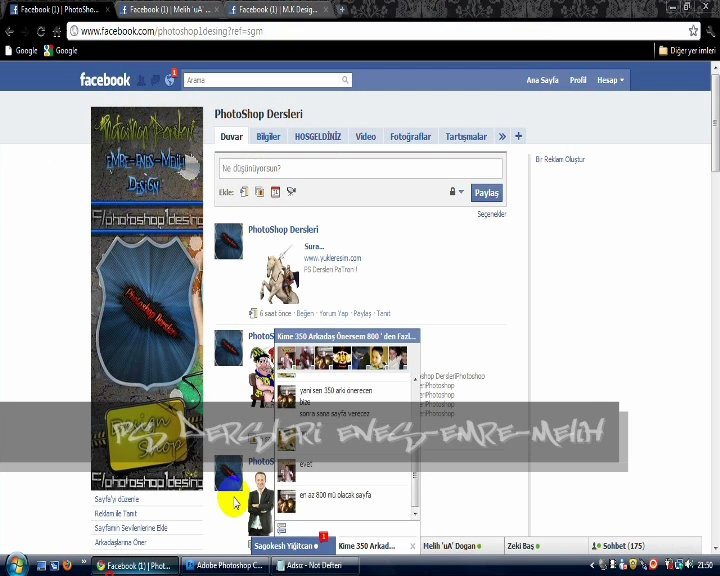Click the Ne düşünüyorsun? status box

[x=360, y=169]
